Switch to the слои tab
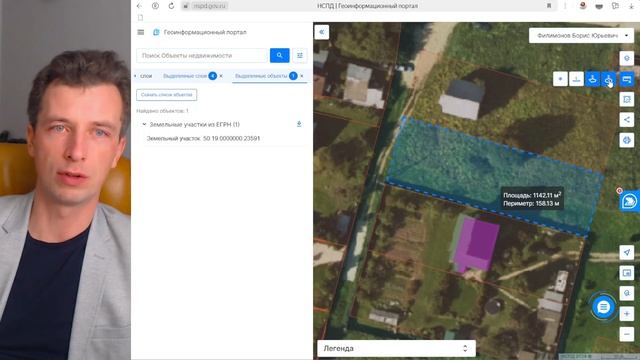 point(146,76)
